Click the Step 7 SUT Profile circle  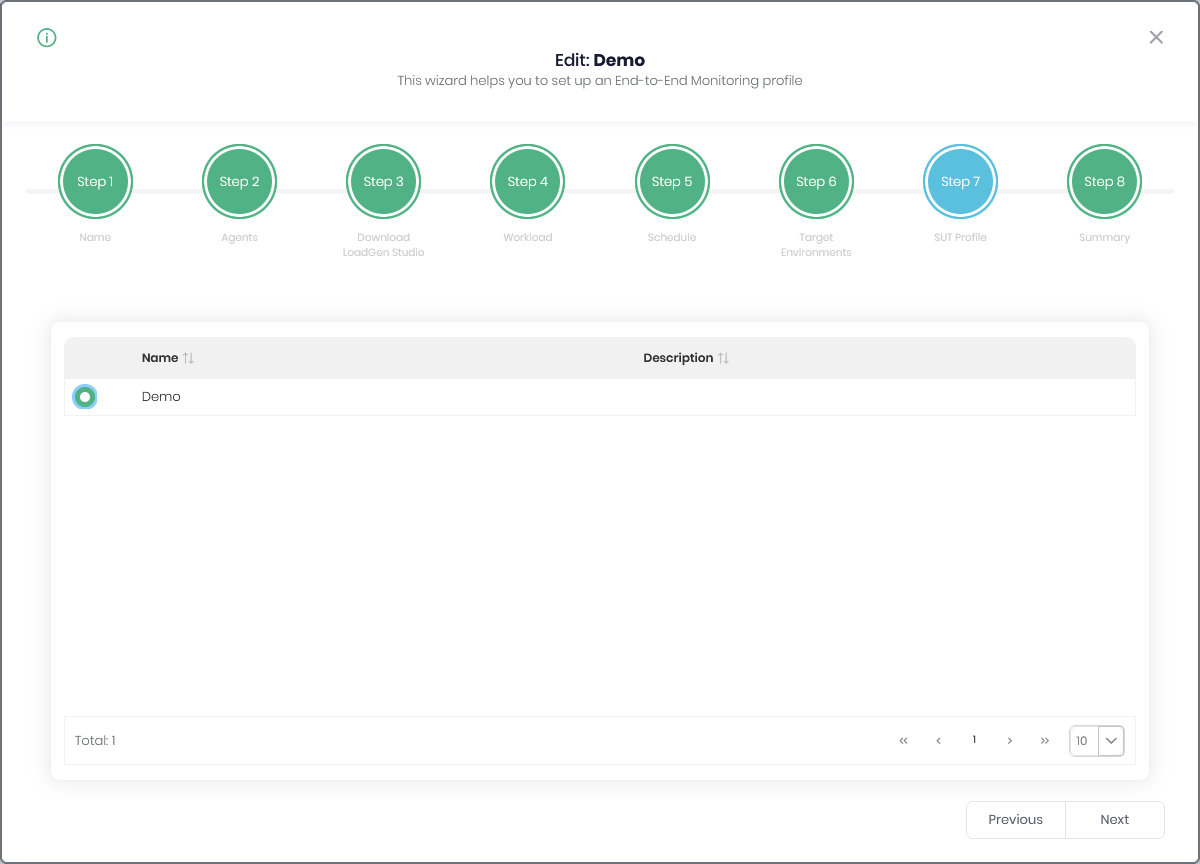(x=960, y=182)
